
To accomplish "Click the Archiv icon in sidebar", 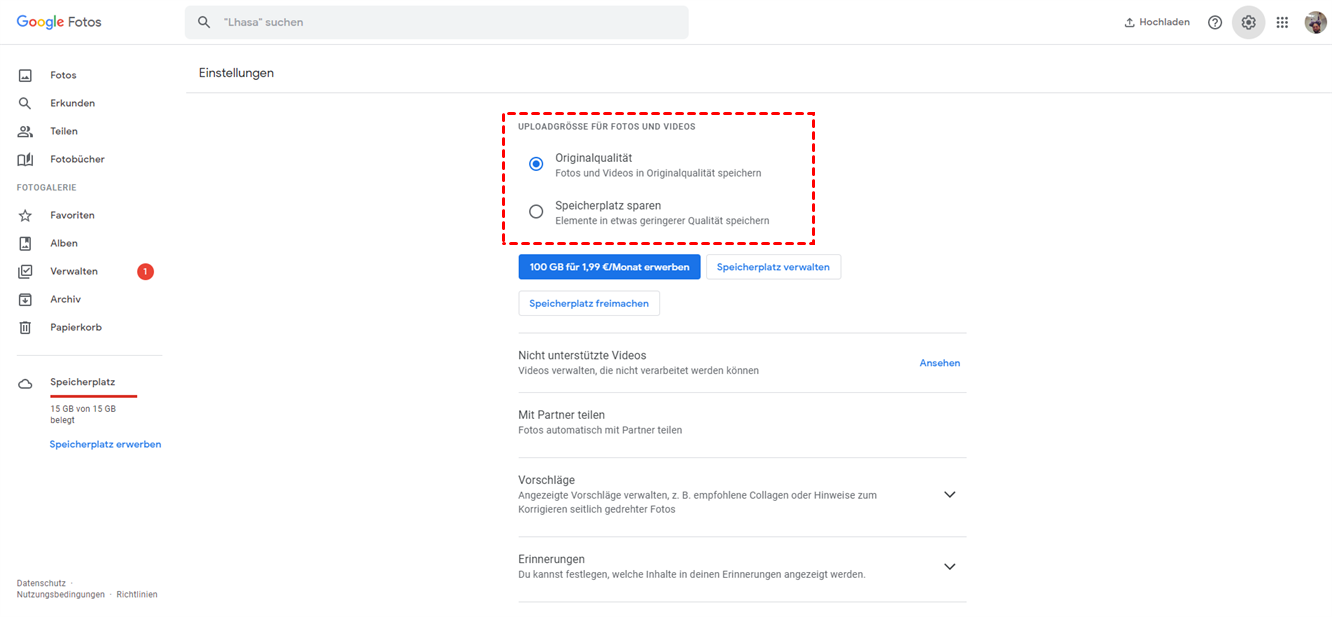I will [x=26, y=300].
